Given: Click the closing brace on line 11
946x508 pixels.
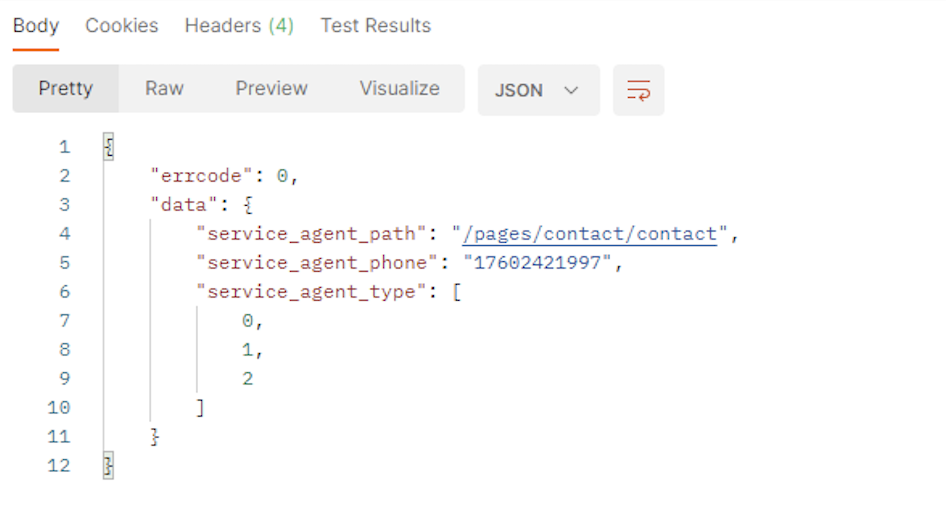Looking at the screenshot, I should pos(154,437).
